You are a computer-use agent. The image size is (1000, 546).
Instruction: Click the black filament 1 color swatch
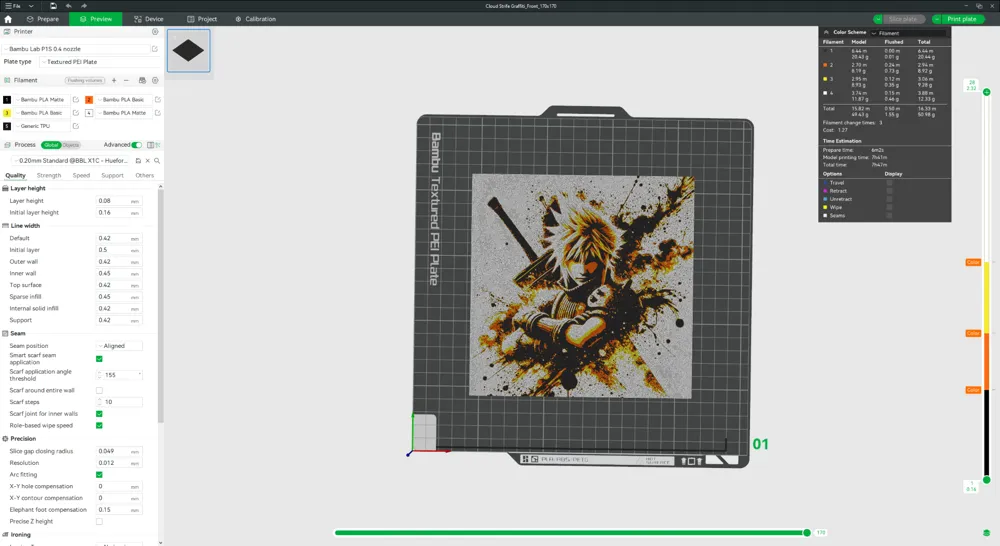(x=7, y=100)
